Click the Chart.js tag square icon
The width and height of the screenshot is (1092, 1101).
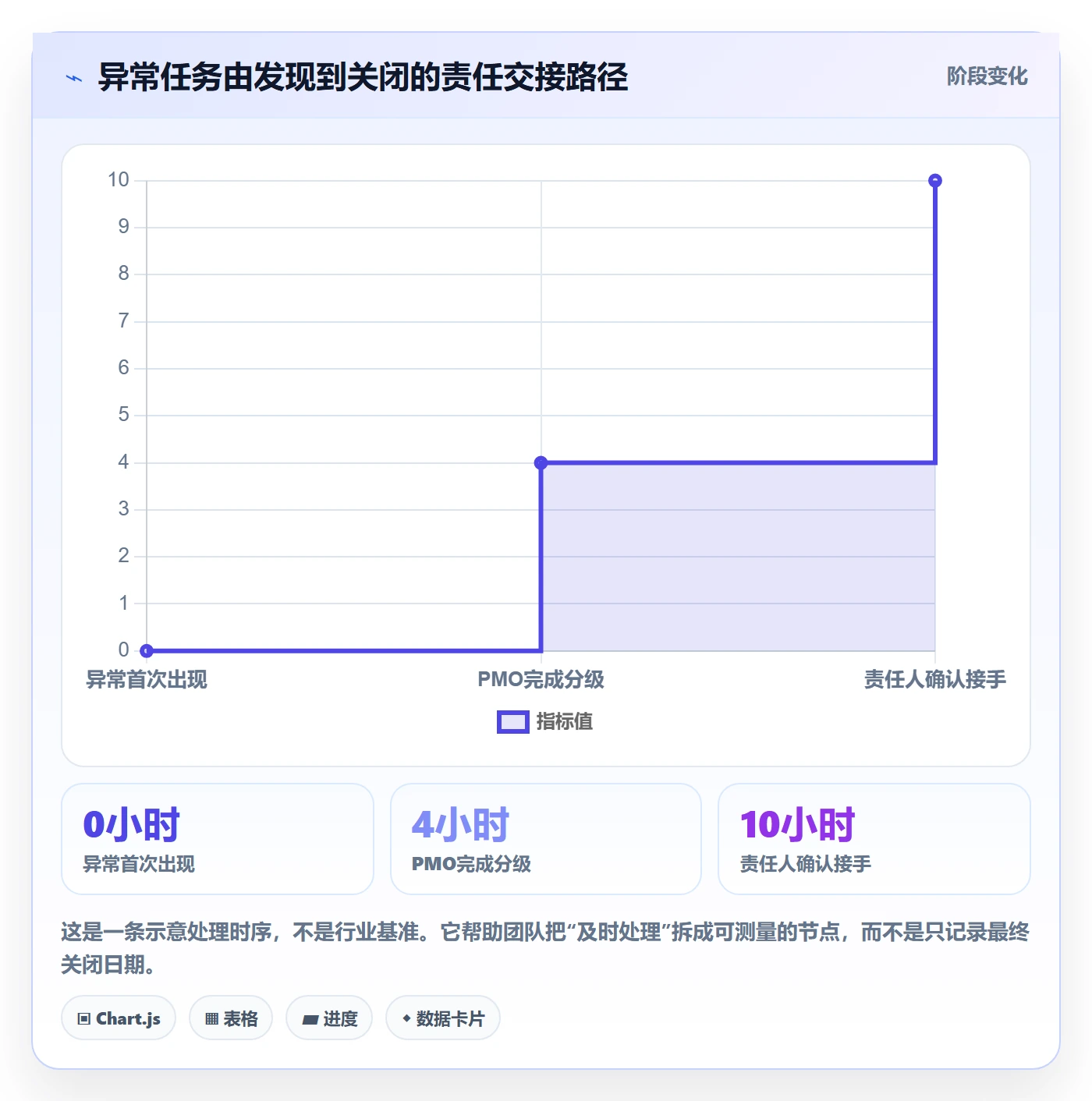[84, 1019]
